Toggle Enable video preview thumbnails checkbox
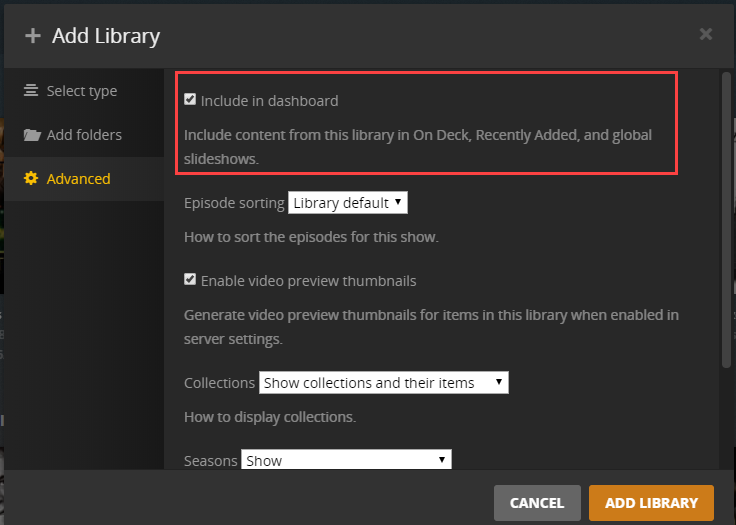736x525 pixels. (190, 280)
